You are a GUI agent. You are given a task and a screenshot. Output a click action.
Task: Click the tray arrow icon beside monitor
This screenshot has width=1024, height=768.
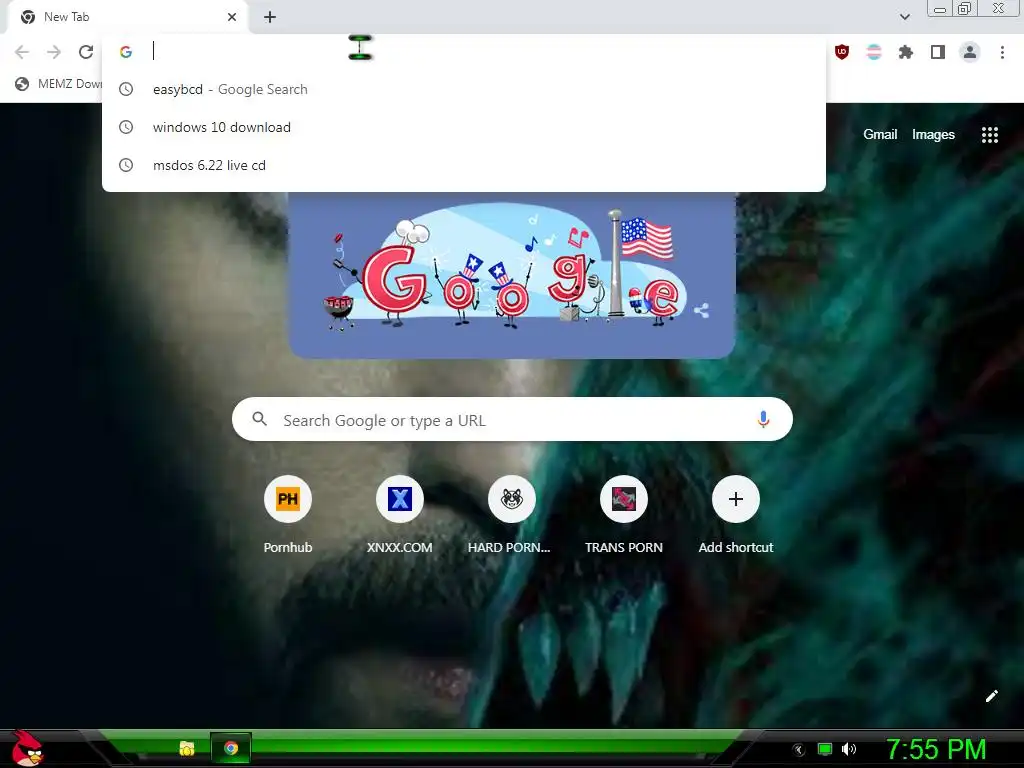point(798,750)
